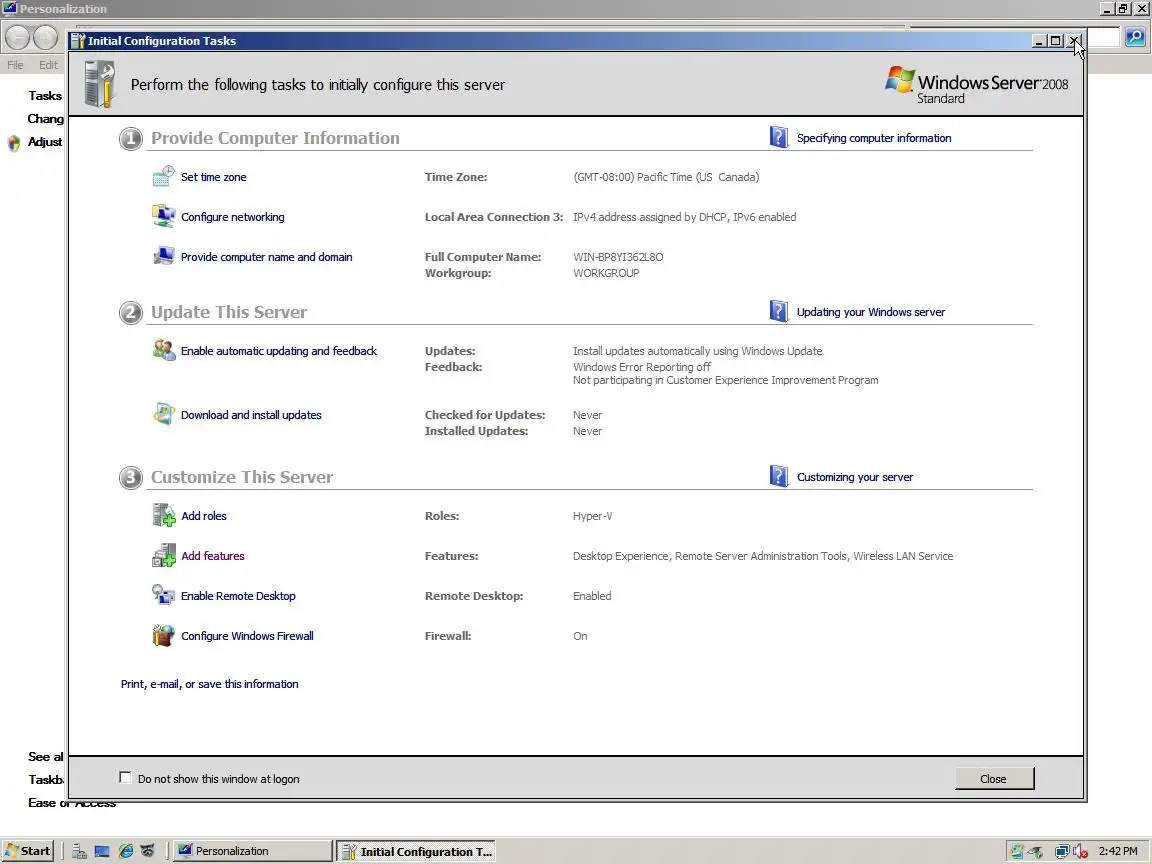1152x864 pixels.
Task: Open Configure Windows Firewall link
Action: pos(248,636)
